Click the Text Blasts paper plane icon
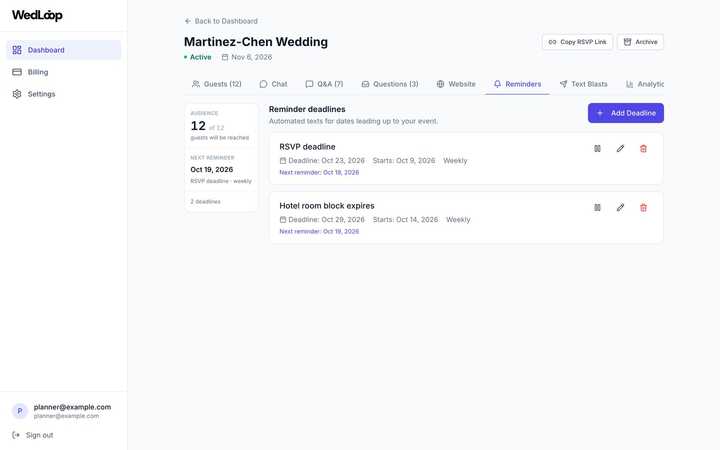Viewport: 720px width, 450px height. [x=563, y=84]
